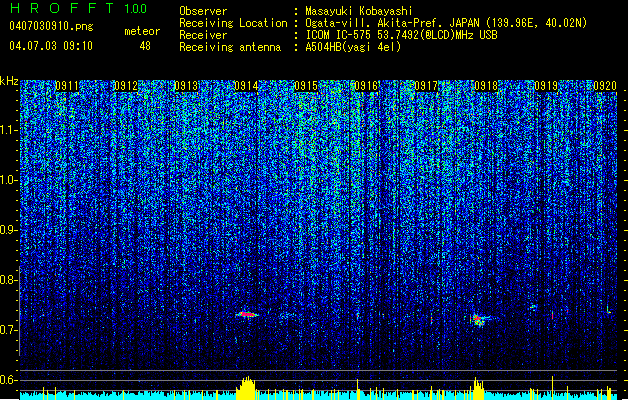The image size is (629, 400).
Task: Click the 0.7 kHz axis tick label
Action: pyautogui.click(x=9, y=330)
